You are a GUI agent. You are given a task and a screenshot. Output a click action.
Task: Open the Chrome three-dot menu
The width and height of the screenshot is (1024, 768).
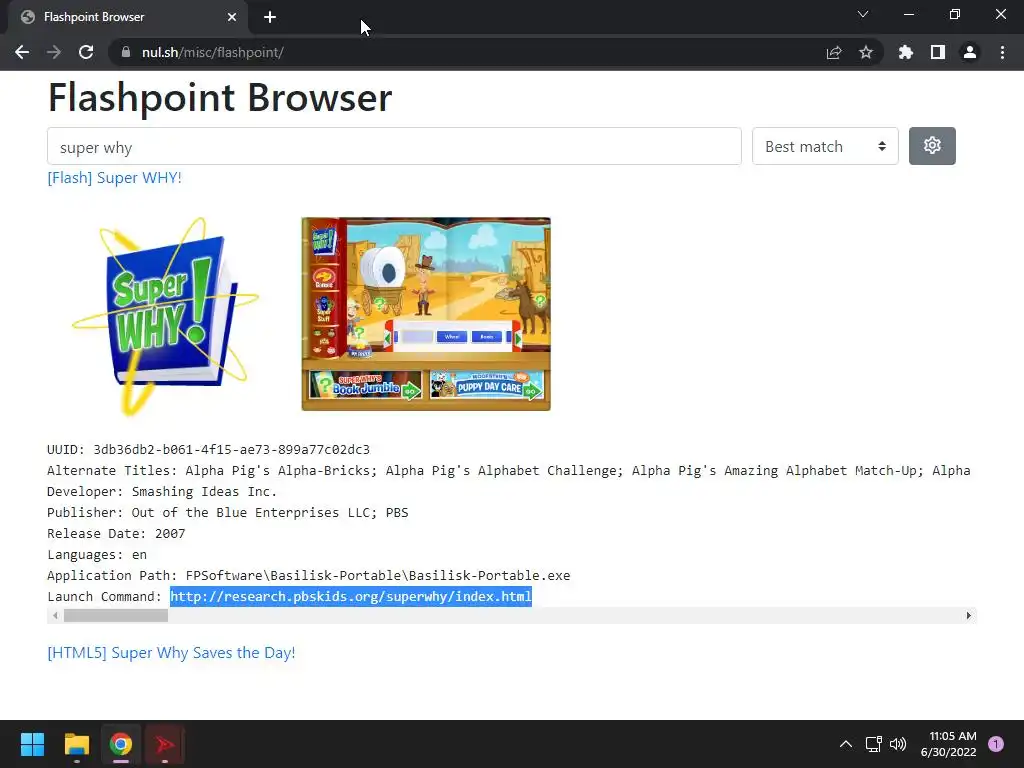click(x=1002, y=52)
